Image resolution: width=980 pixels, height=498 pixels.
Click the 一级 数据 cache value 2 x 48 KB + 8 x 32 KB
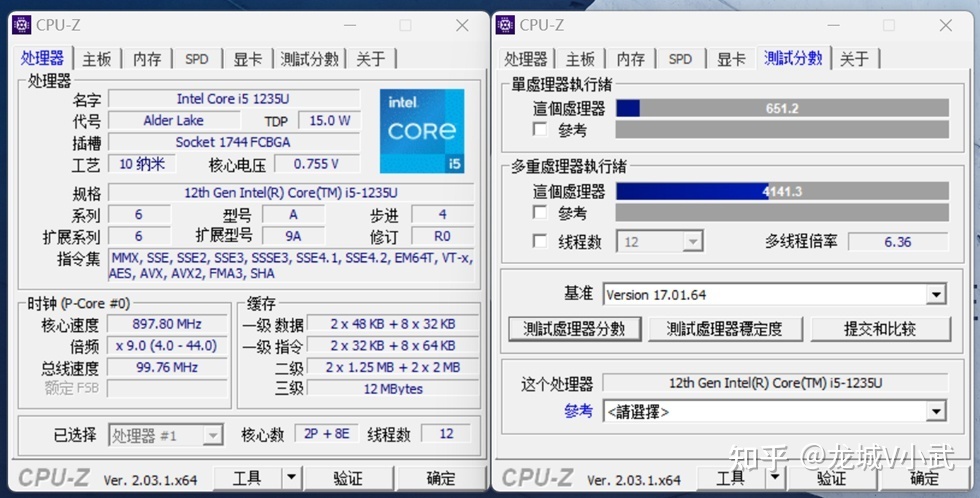click(x=393, y=324)
